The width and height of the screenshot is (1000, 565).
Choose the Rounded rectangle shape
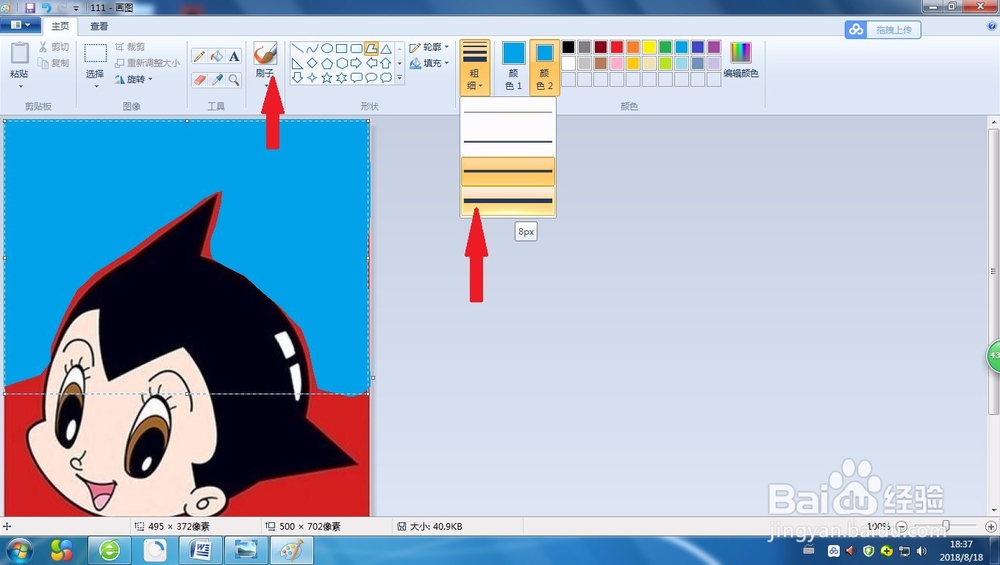(356, 48)
